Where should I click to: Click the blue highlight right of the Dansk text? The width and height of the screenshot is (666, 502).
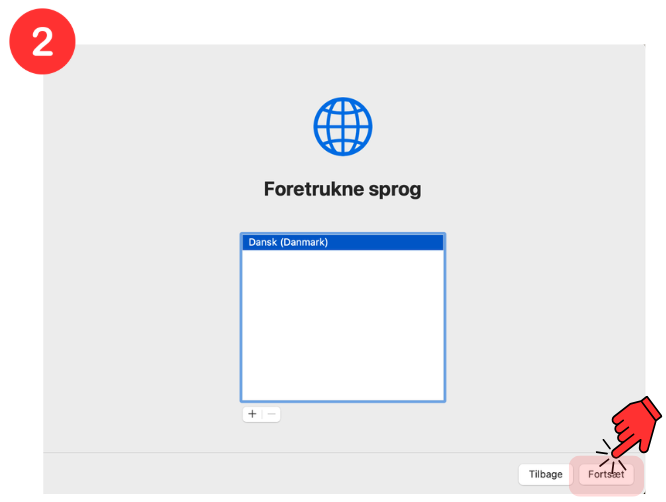click(x=390, y=242)
